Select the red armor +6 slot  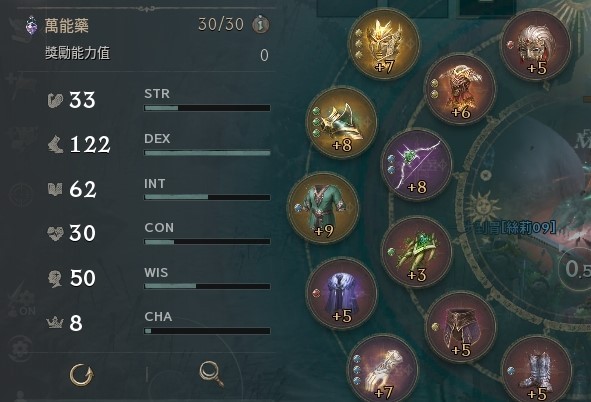pyautogui.click(x=460, y=89)
